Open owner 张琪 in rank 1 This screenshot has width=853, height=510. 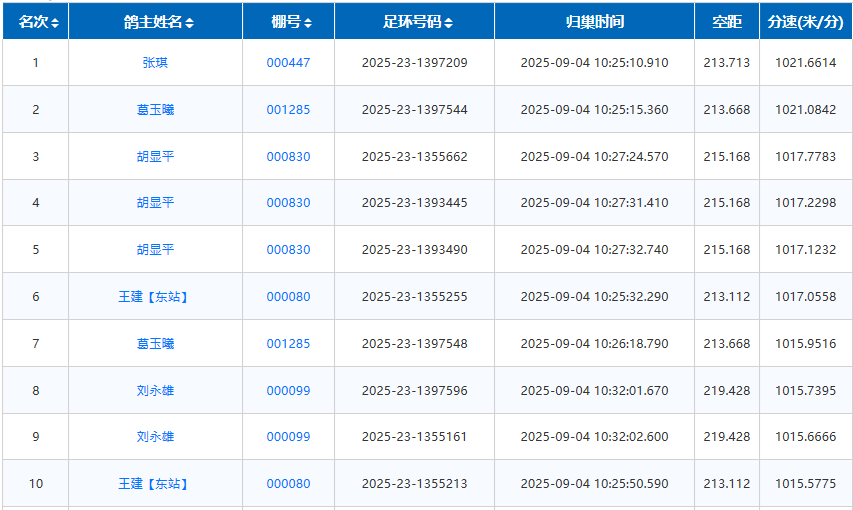point(155,63)
